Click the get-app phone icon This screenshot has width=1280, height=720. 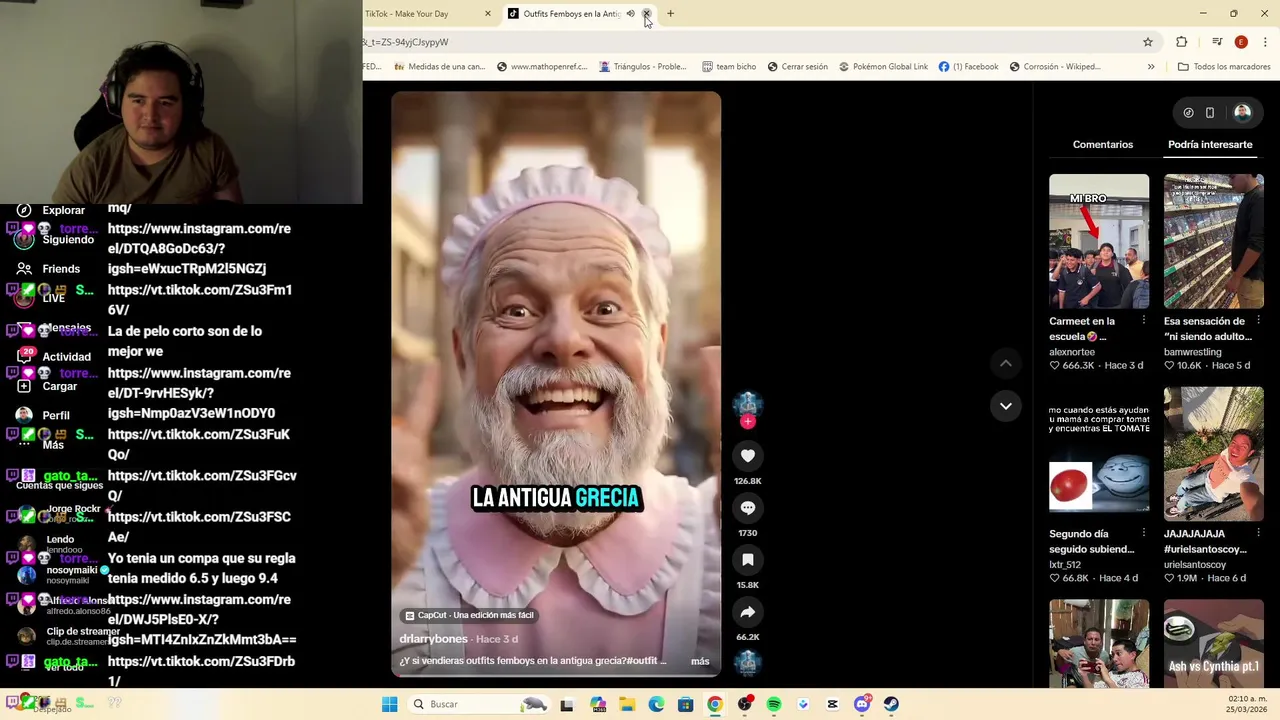click(x=1209, y=113)
